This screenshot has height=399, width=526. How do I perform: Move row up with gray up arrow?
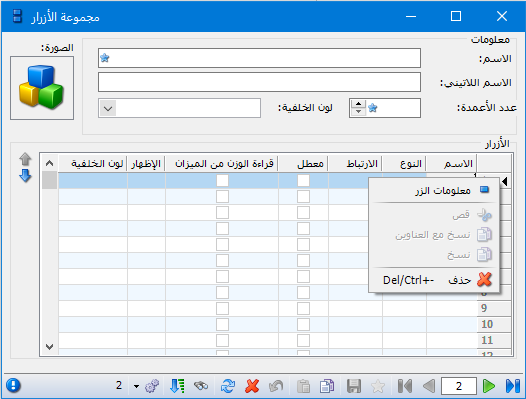25,159
